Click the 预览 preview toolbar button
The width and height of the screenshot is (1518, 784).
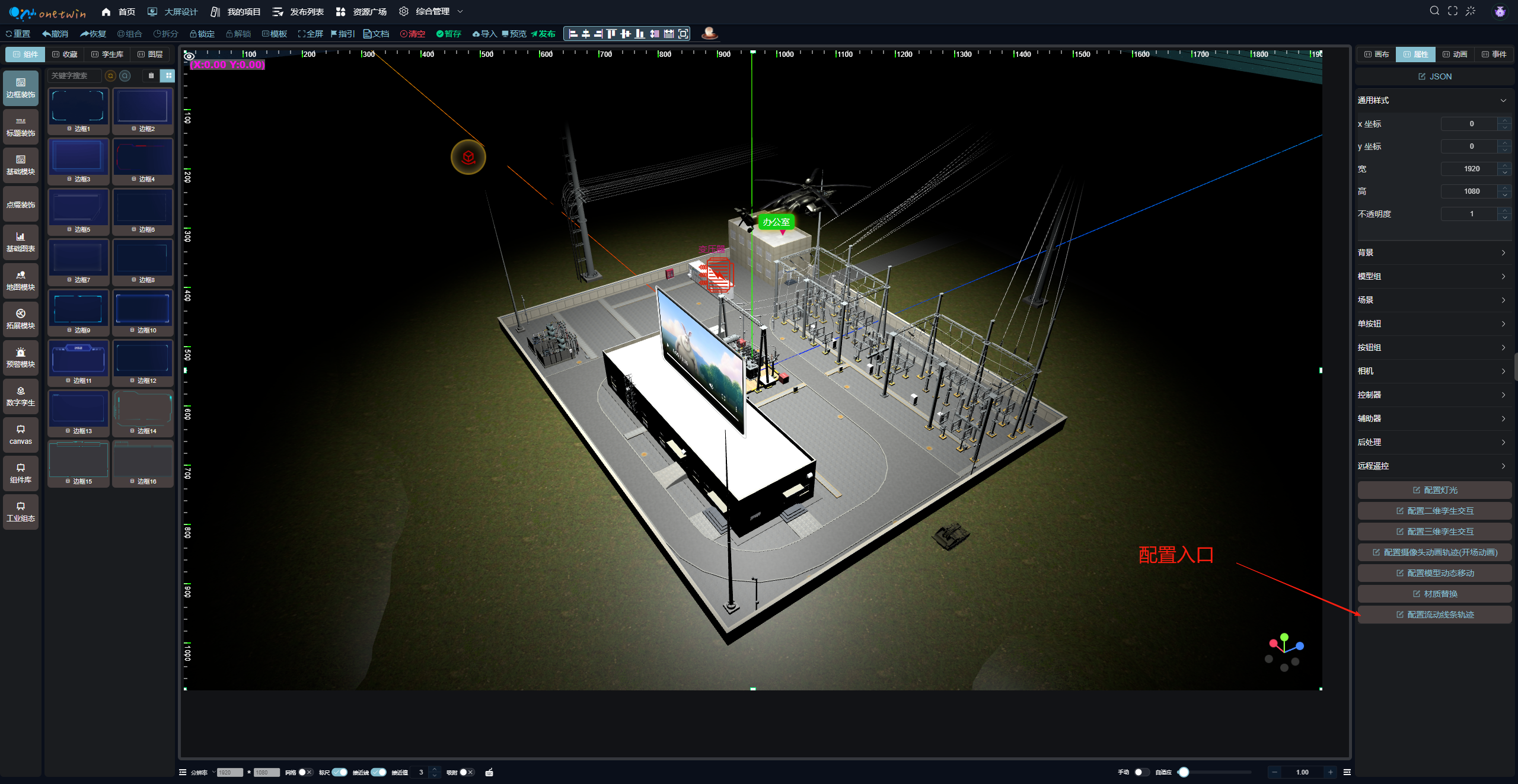click(514, 34)
